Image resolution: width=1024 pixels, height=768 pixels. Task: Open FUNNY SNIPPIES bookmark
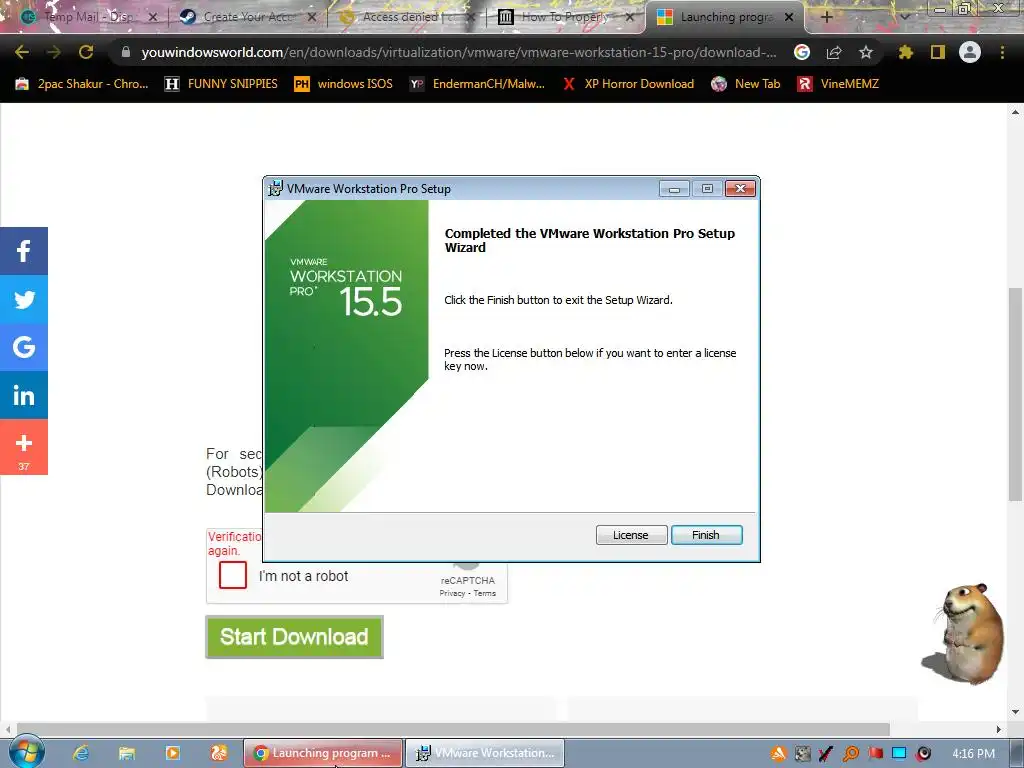coord(221,84)
